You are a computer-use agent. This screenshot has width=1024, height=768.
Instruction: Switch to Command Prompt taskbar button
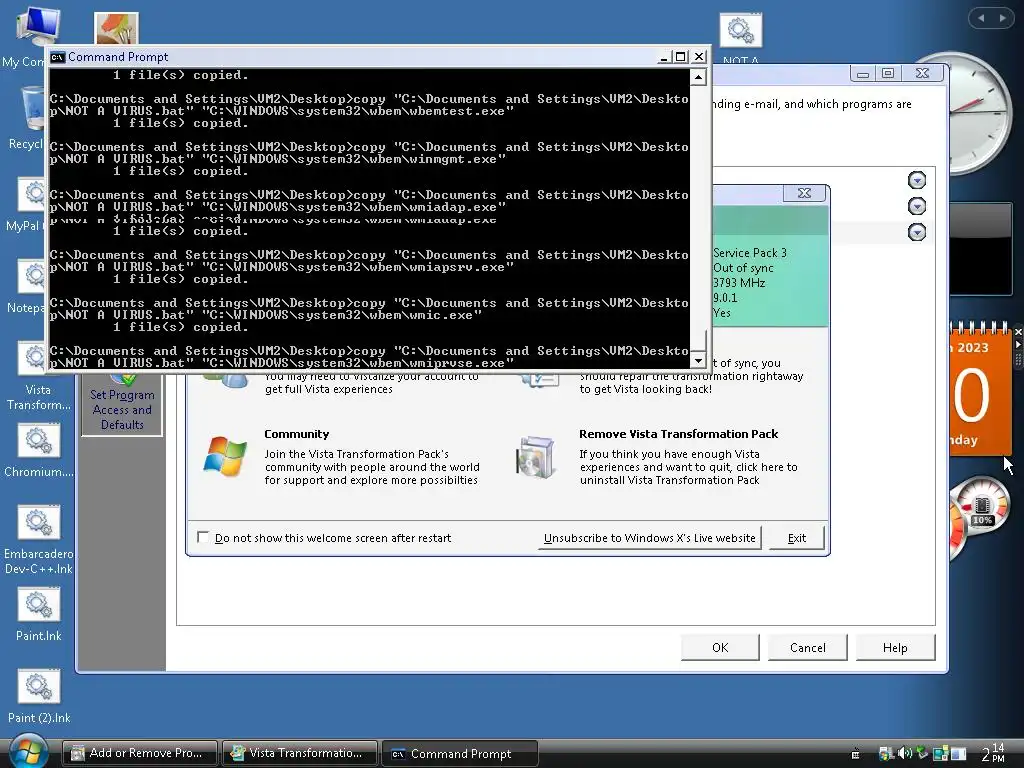459,753
